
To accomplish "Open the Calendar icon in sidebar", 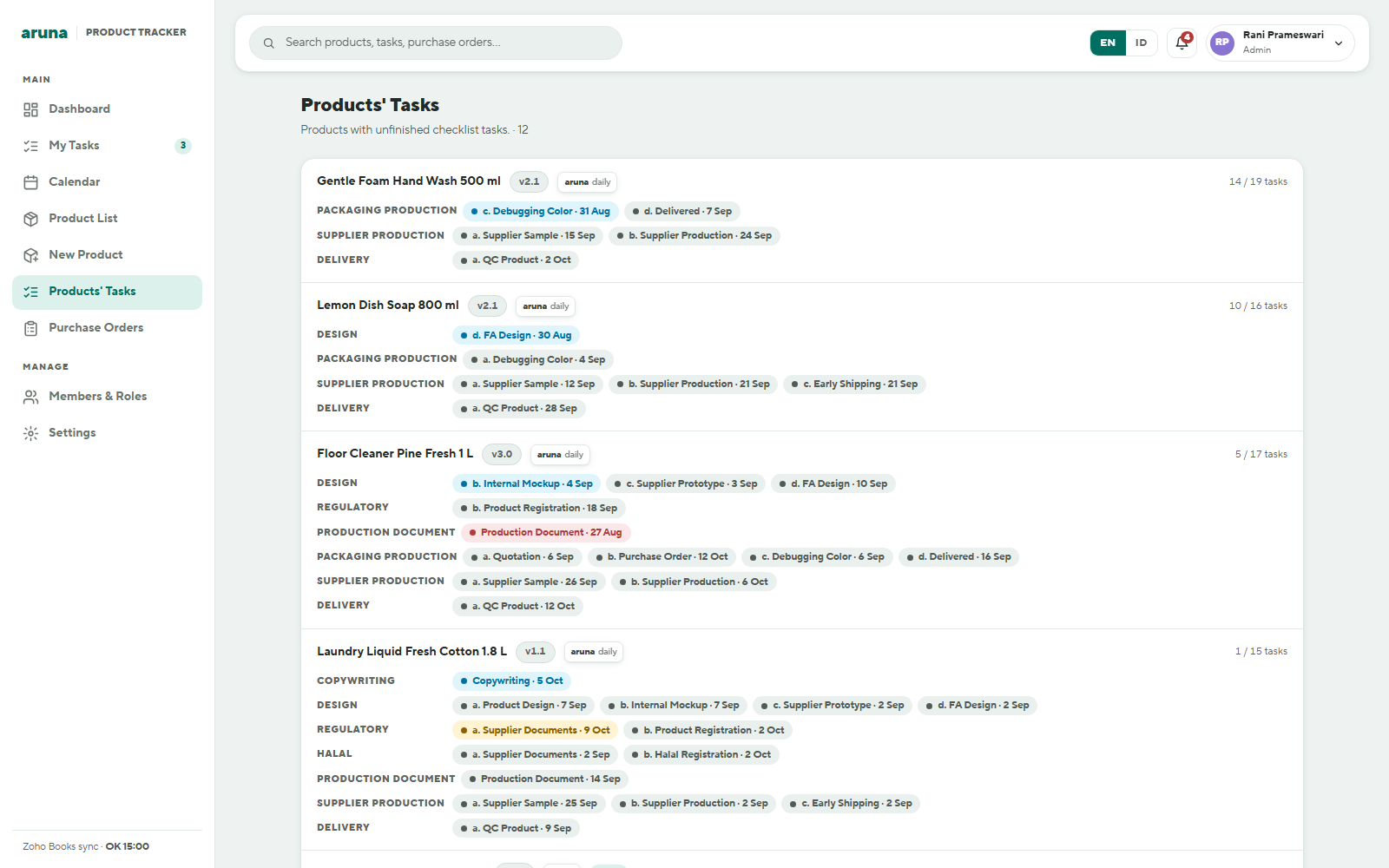I will tap(31, 182).
